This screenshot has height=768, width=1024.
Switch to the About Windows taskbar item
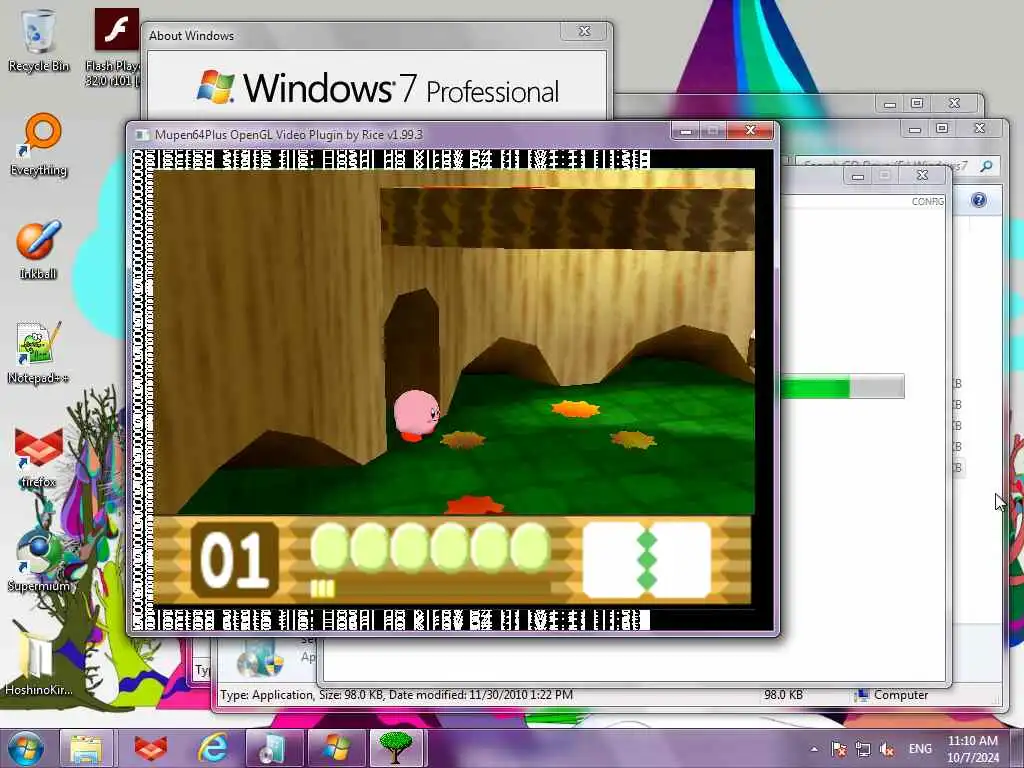[x=336, y=748]
